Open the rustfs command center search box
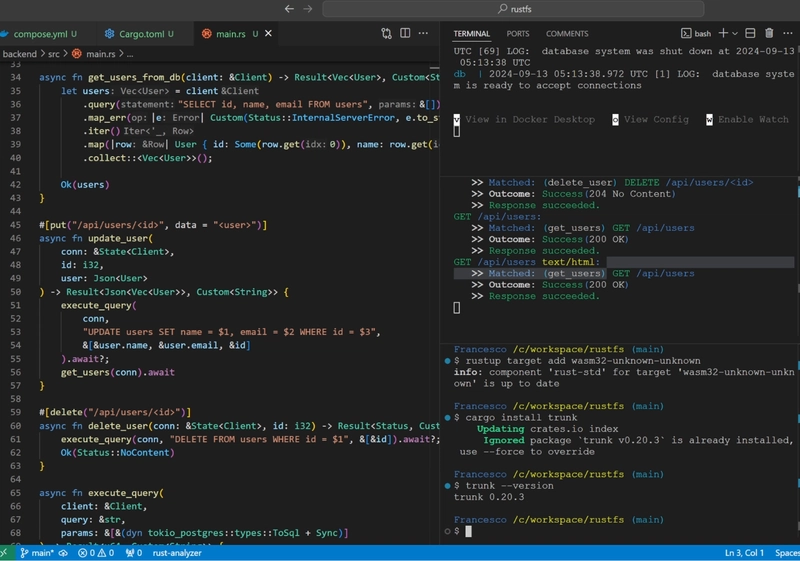This screenshot has width=800, height=561. [x=513, y=9]
